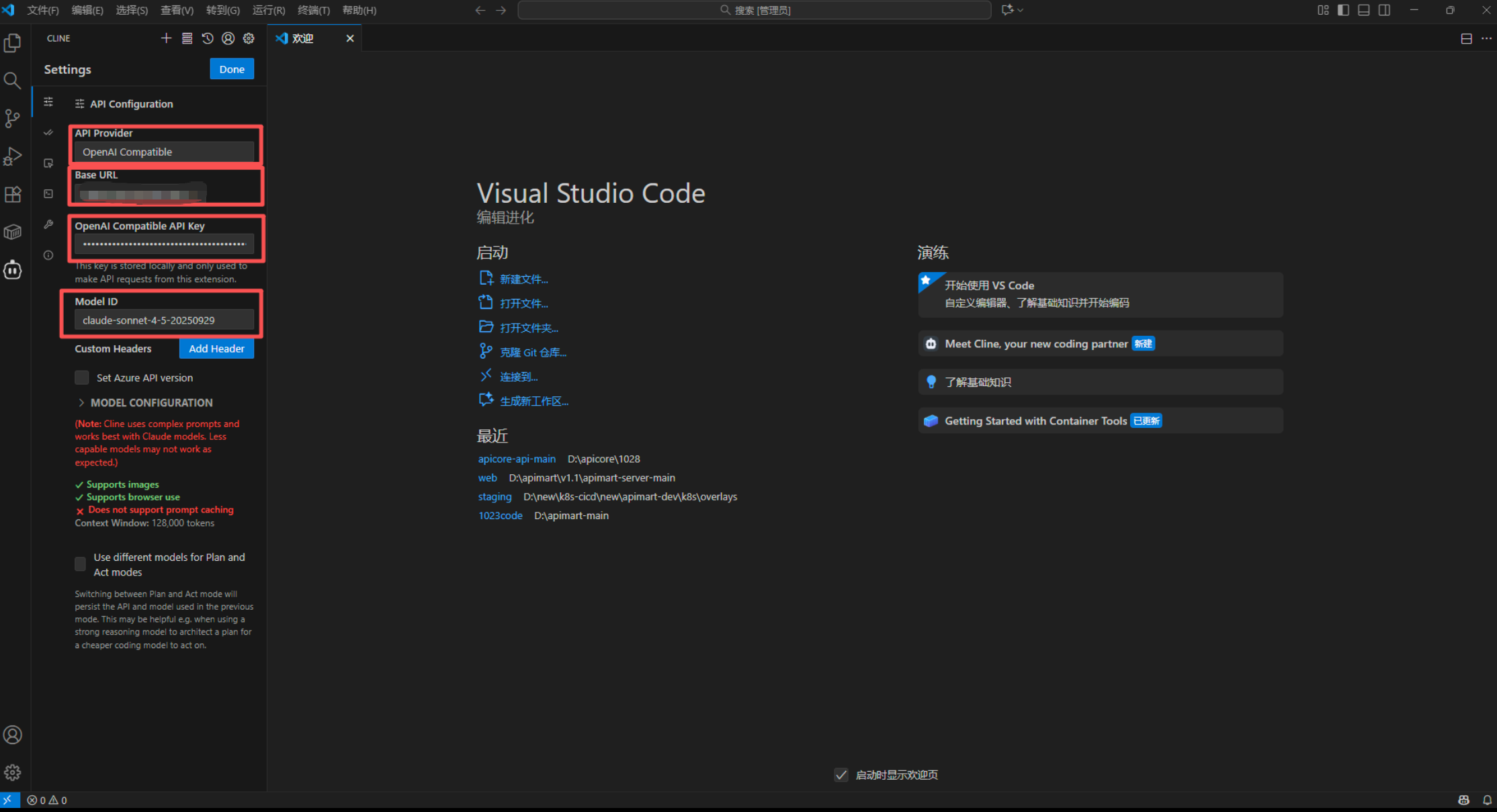
Task: Start a new Cline task with plus icon
Action: [166, 38]
